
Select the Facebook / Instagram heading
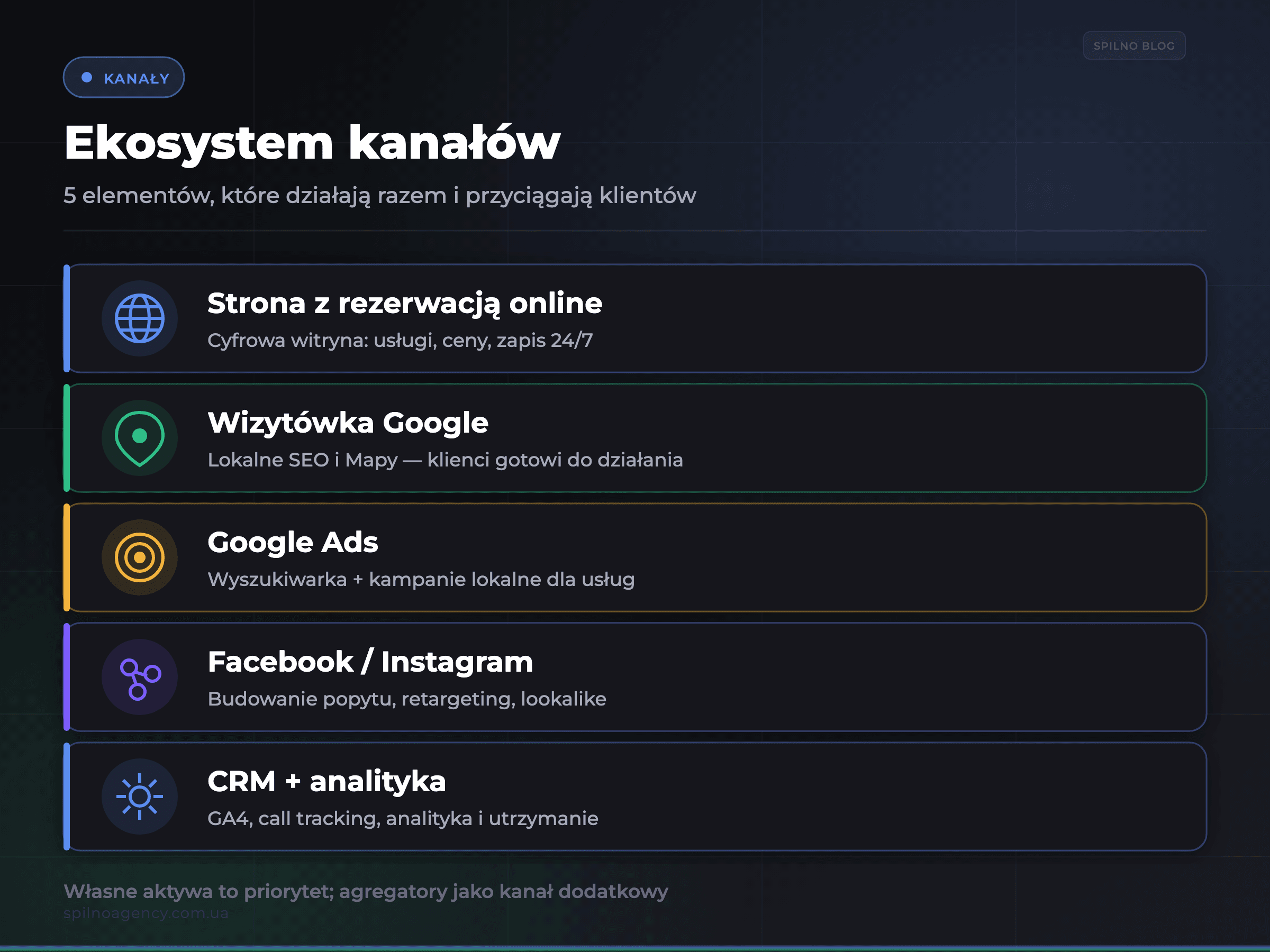coord(370,662)
